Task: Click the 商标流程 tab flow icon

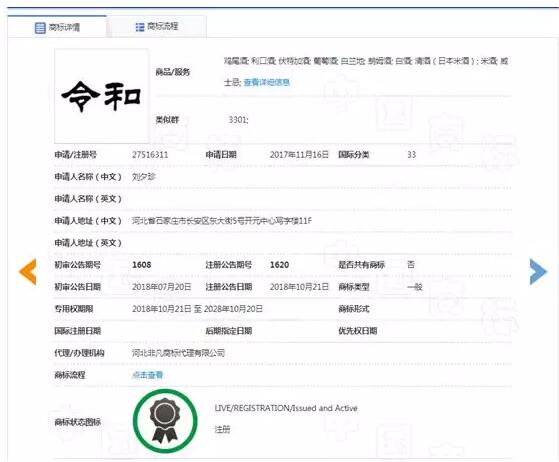Action: tap(140, 27)
